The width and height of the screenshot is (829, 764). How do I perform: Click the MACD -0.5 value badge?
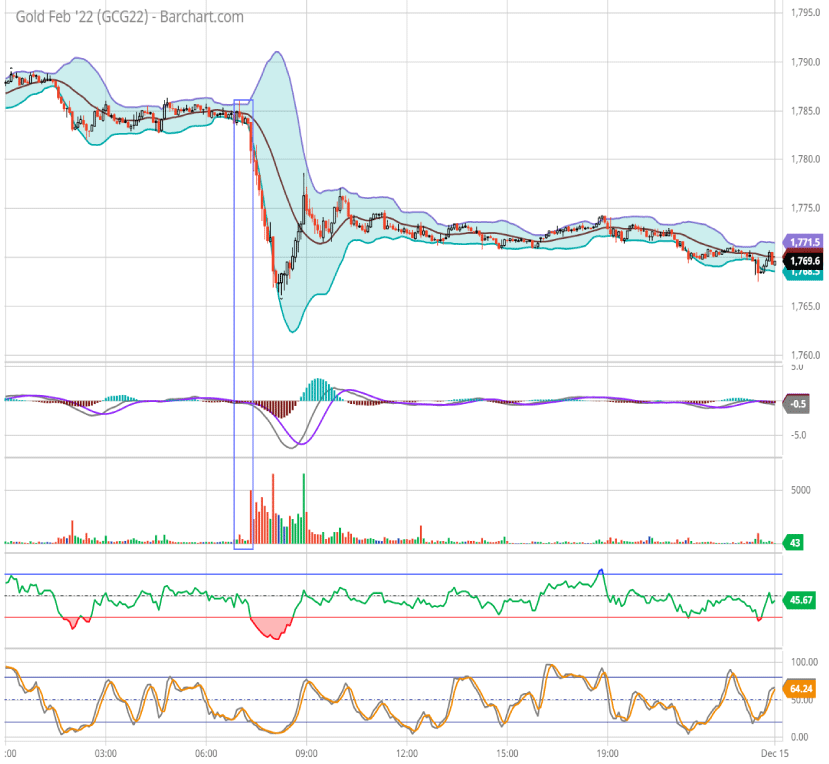coord(799,404)
